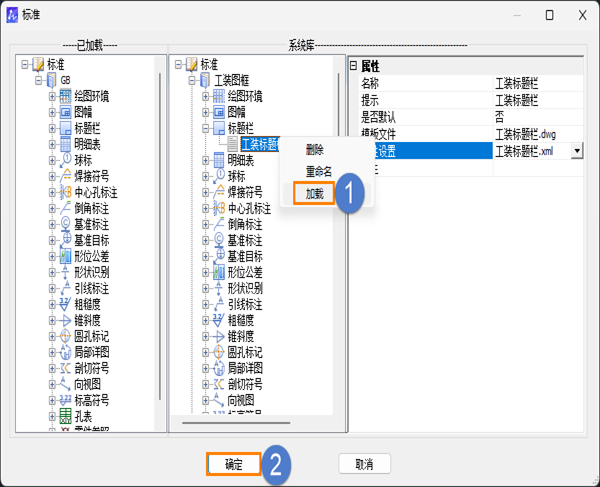Select the highlighted 工装标题 item in 系统库

tap(261, 144)
